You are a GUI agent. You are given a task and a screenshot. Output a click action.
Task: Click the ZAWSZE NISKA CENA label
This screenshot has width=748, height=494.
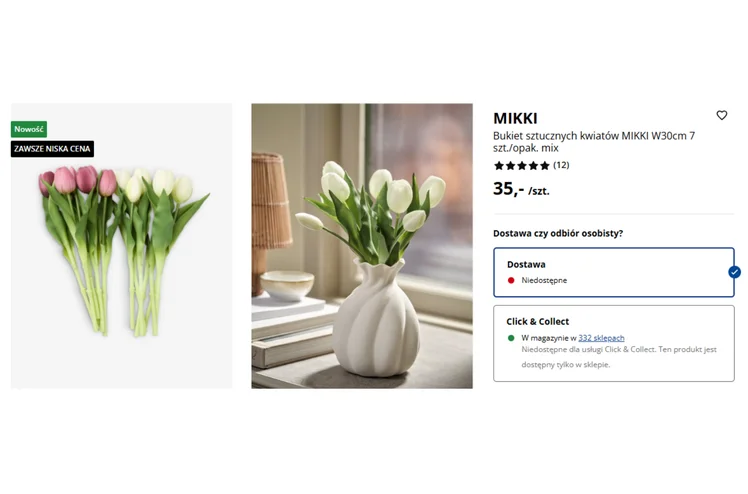tap(52, 149)
